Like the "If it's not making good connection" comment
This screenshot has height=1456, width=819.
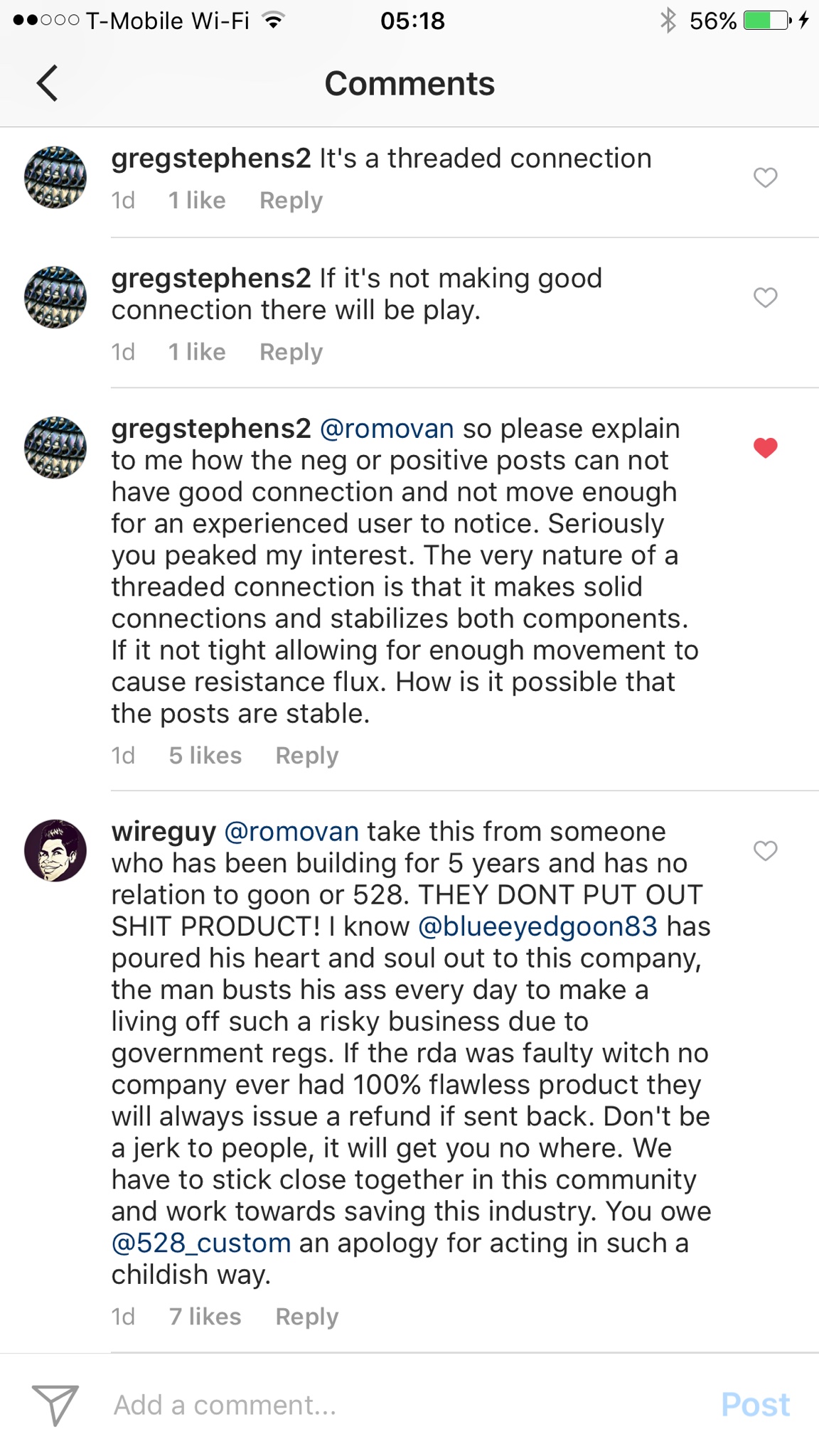click(765, 297)
